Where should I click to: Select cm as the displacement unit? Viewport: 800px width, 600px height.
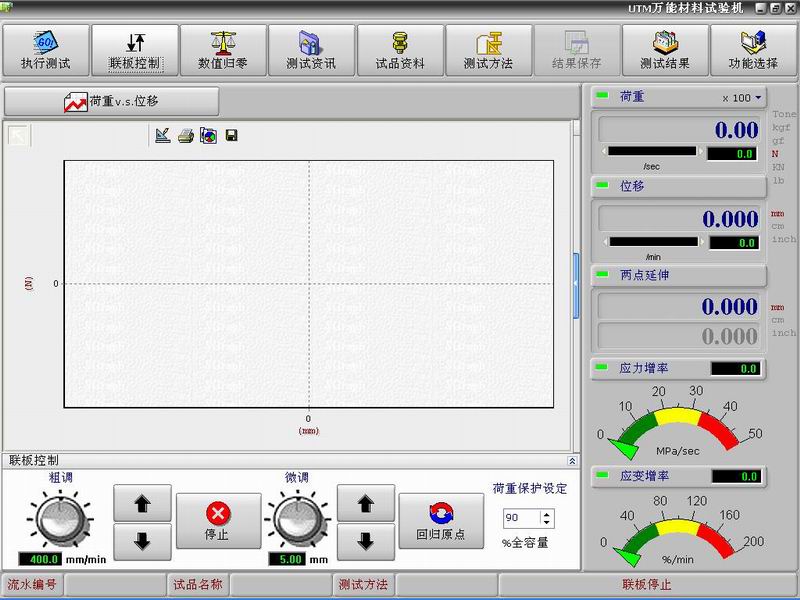tap(777, 226)
